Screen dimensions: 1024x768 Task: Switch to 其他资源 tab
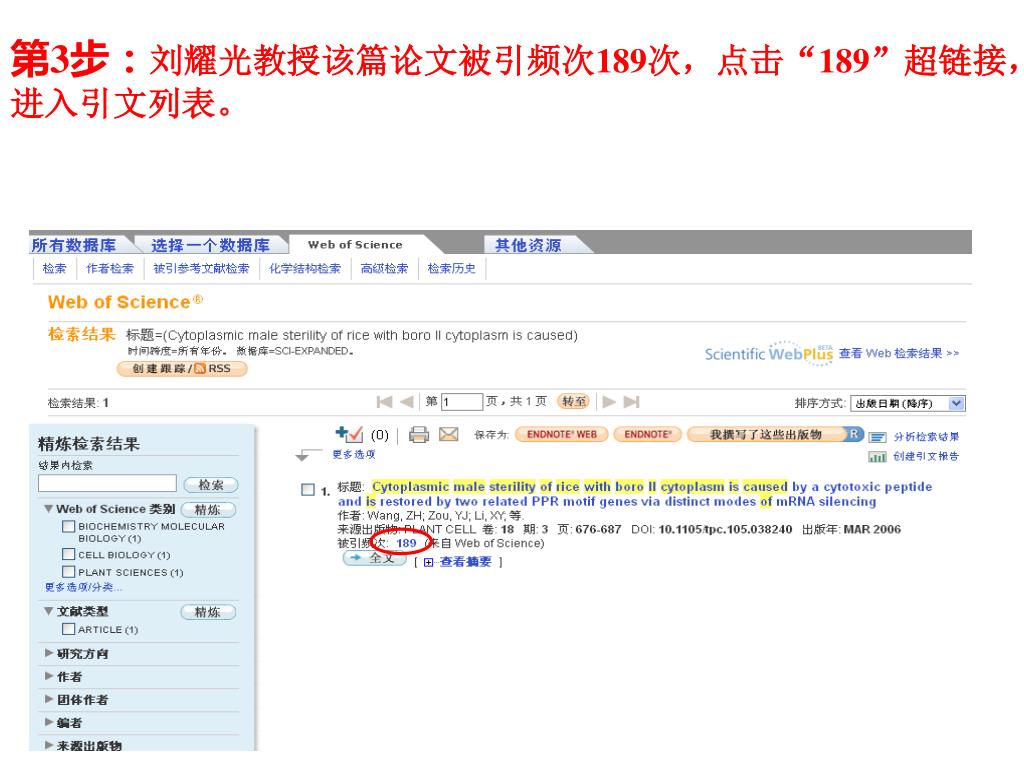click(528, 245)
